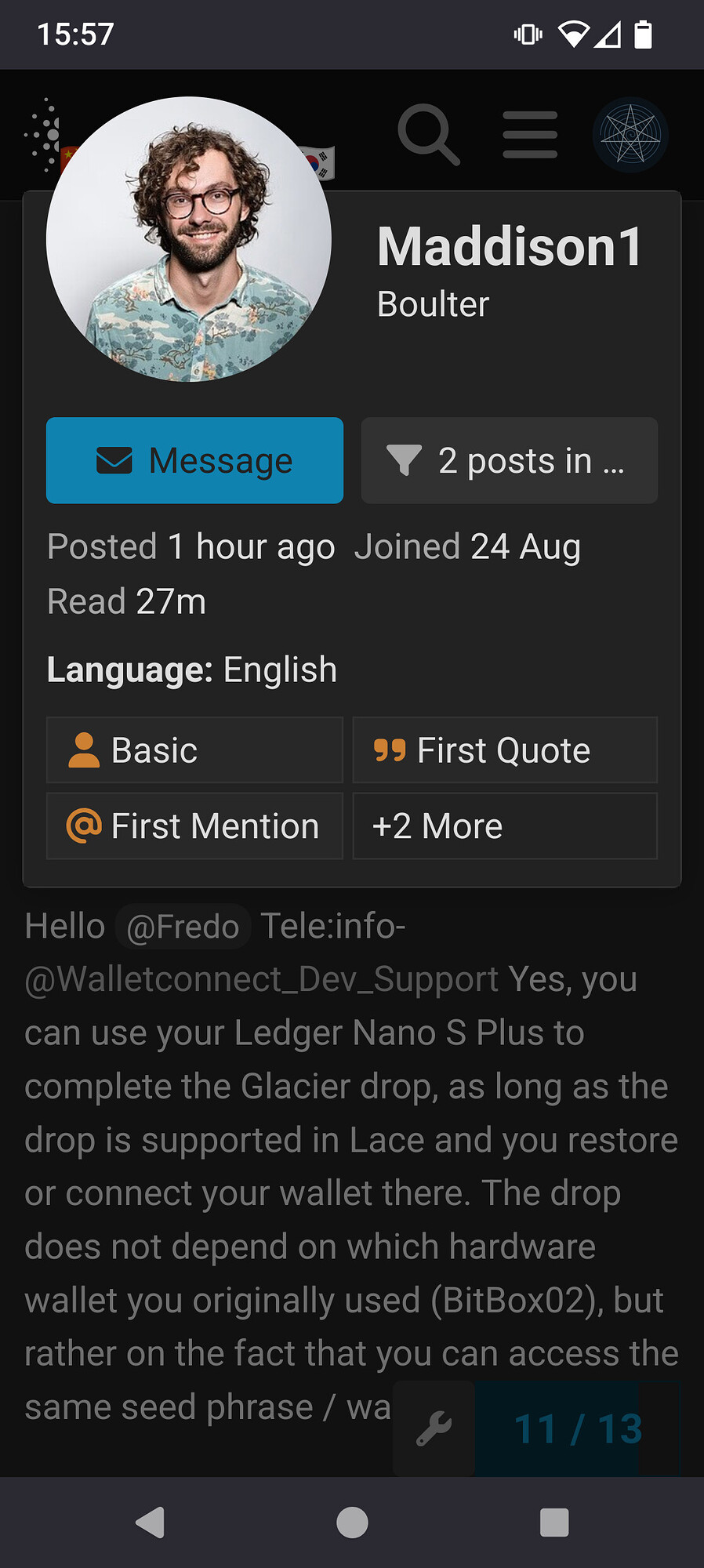
Task: Tap the quote marks icon on First Quote badge
Action: pos(390,750)
